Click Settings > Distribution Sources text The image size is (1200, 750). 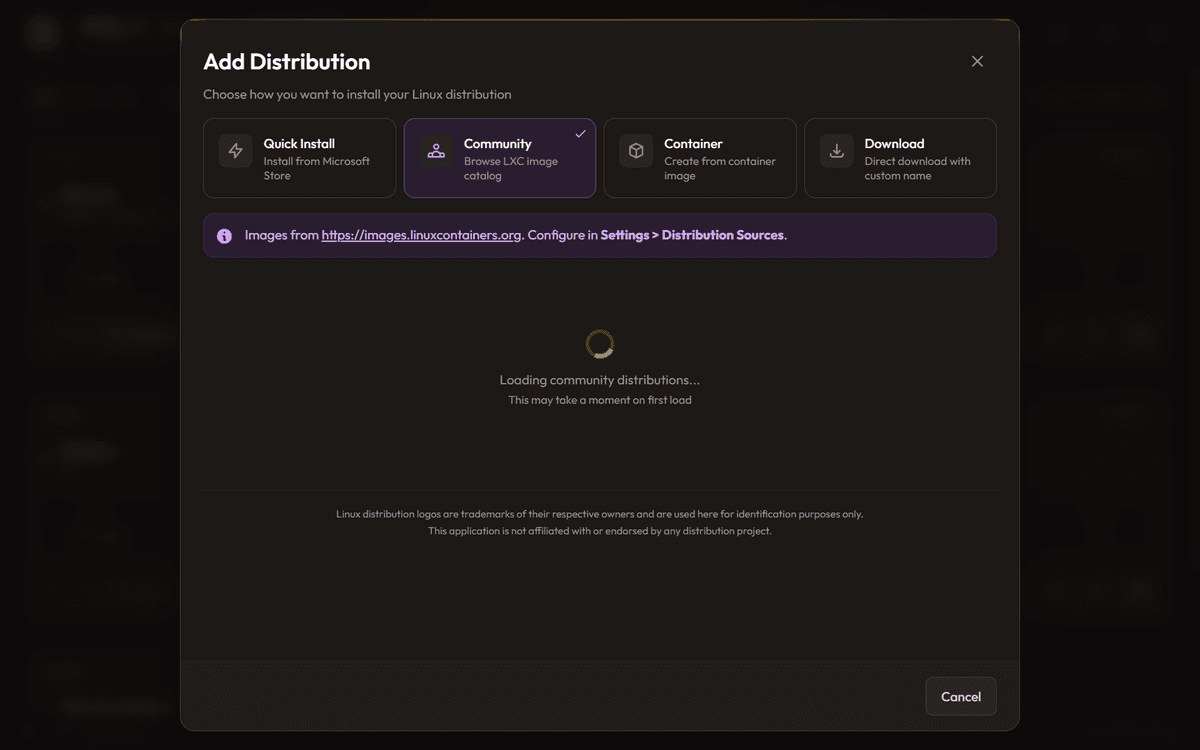point(692,235)
